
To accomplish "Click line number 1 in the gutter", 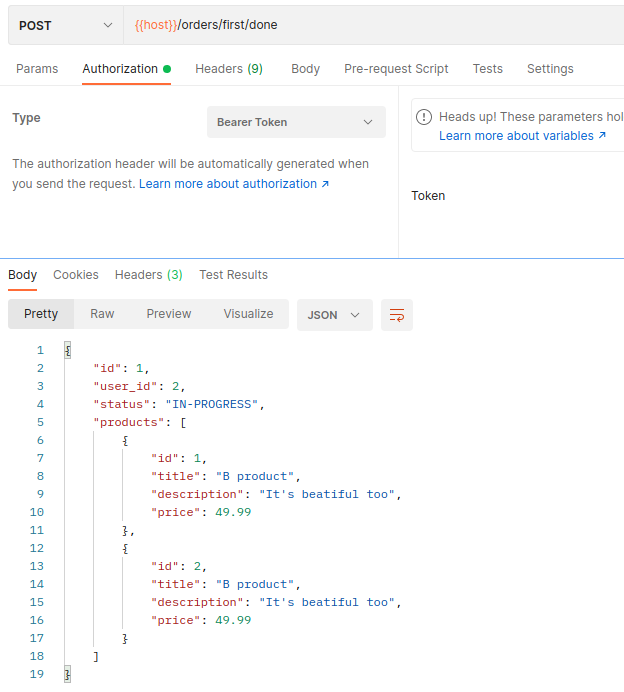I will 40,350.
